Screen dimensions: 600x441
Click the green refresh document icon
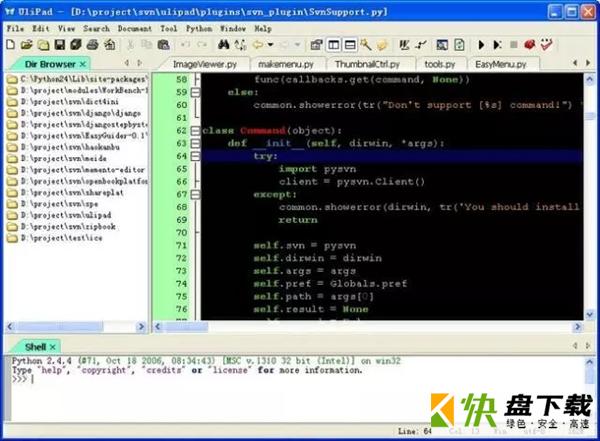459,45
